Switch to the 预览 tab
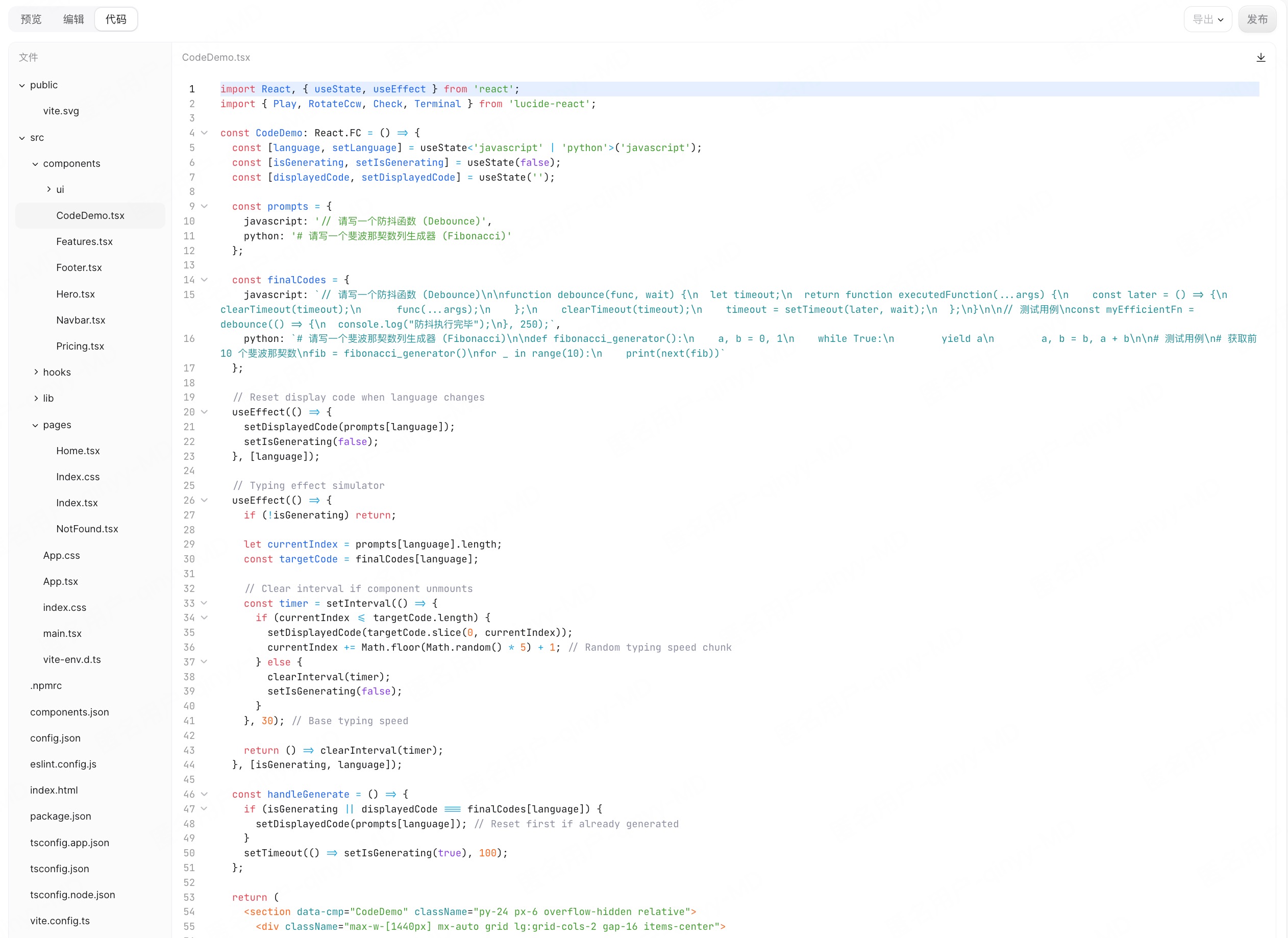Screen dimensions: 1288x938 [31, 19]
